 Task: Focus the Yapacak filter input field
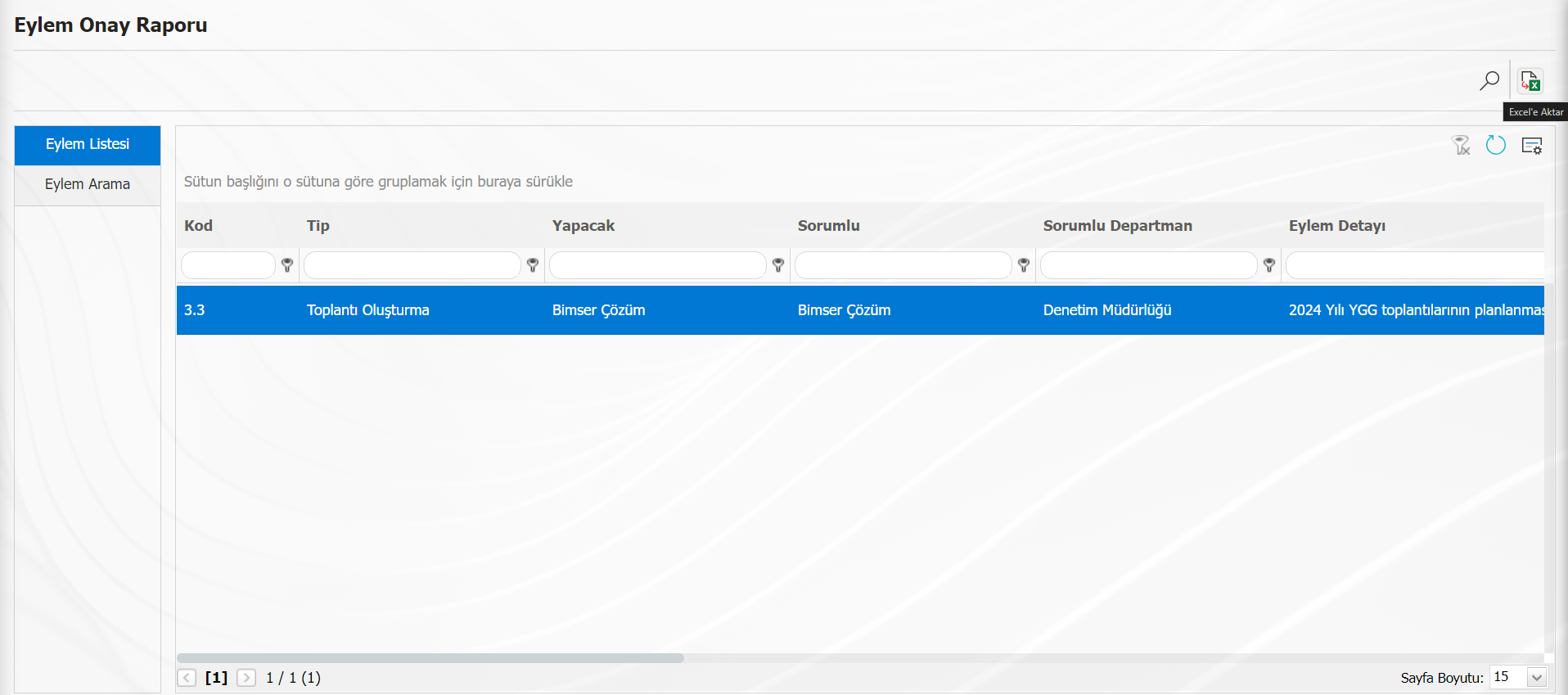tap(658, 265)
